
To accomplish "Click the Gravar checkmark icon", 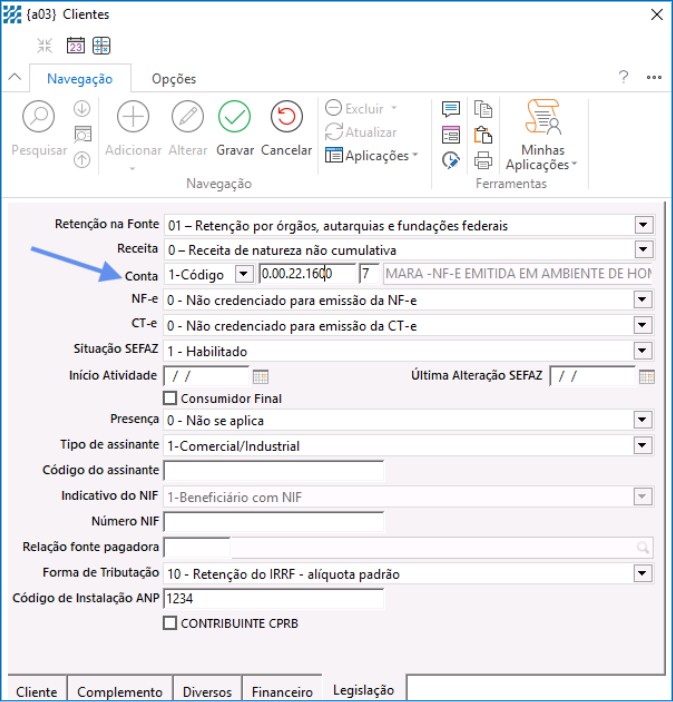I will 234,118.
